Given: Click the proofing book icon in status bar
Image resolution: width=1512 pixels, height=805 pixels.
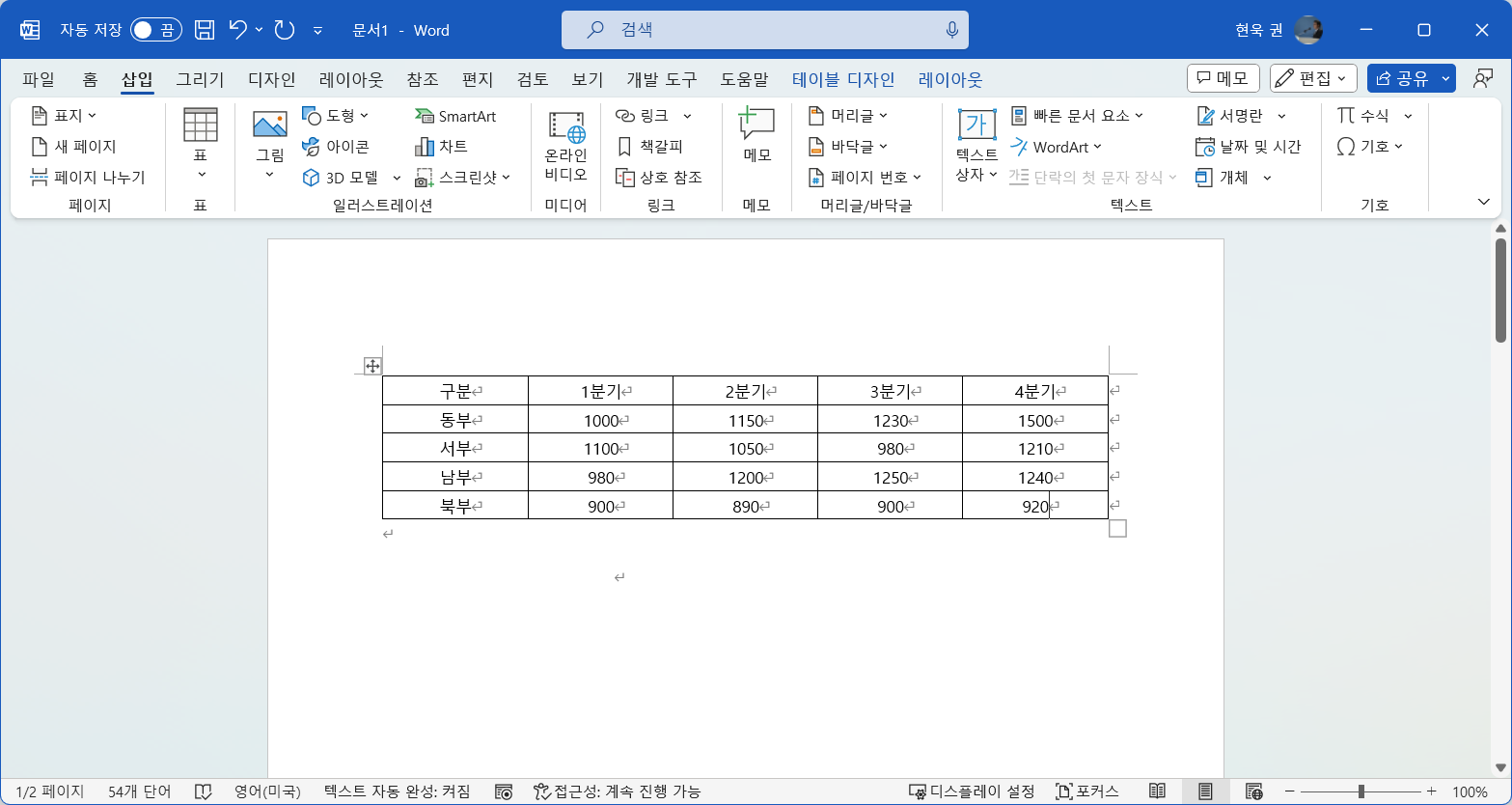Looking at the screenshot, I should click(x=203, y=791).
